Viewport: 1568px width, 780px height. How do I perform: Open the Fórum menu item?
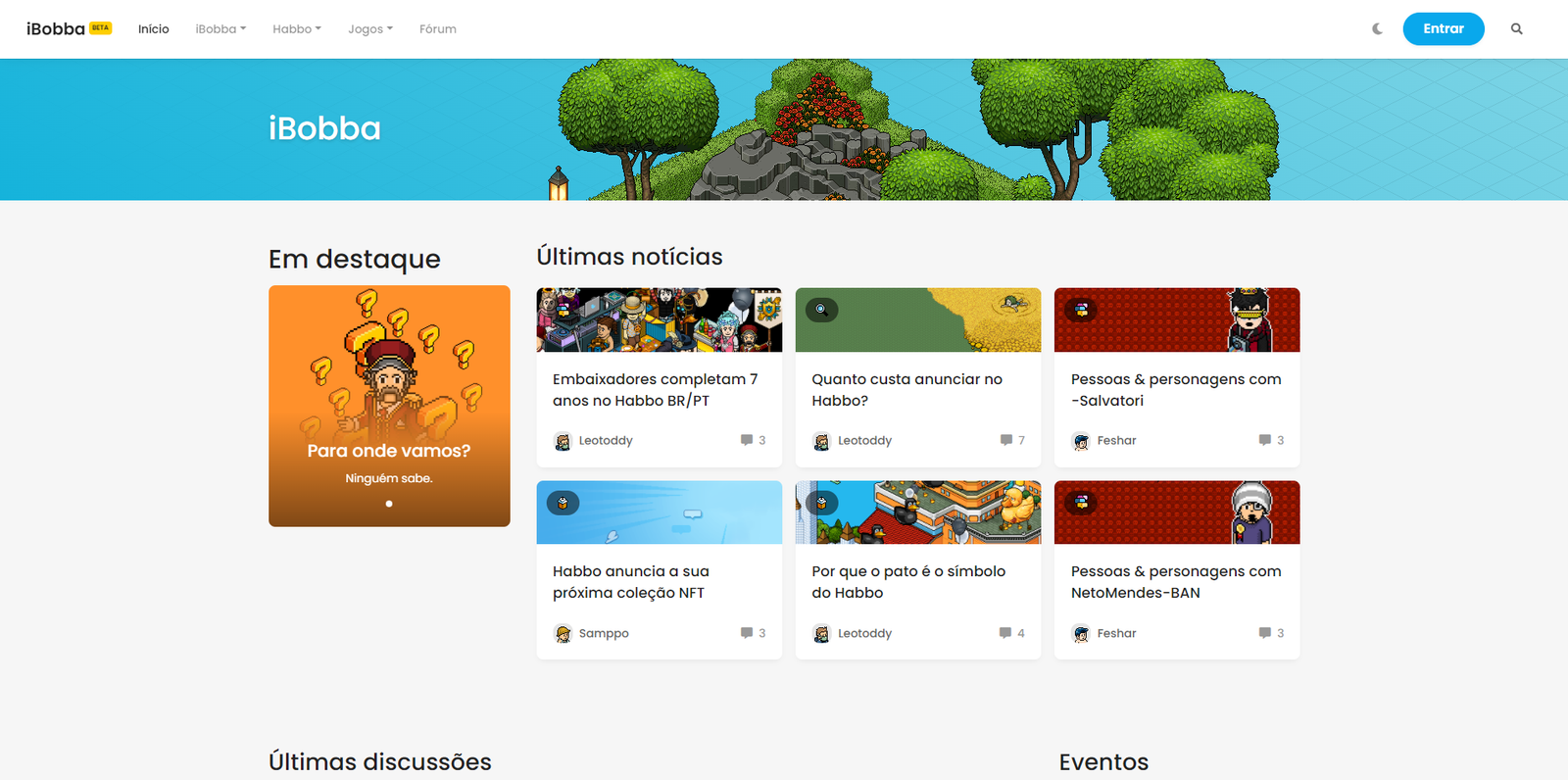[438, 29]
